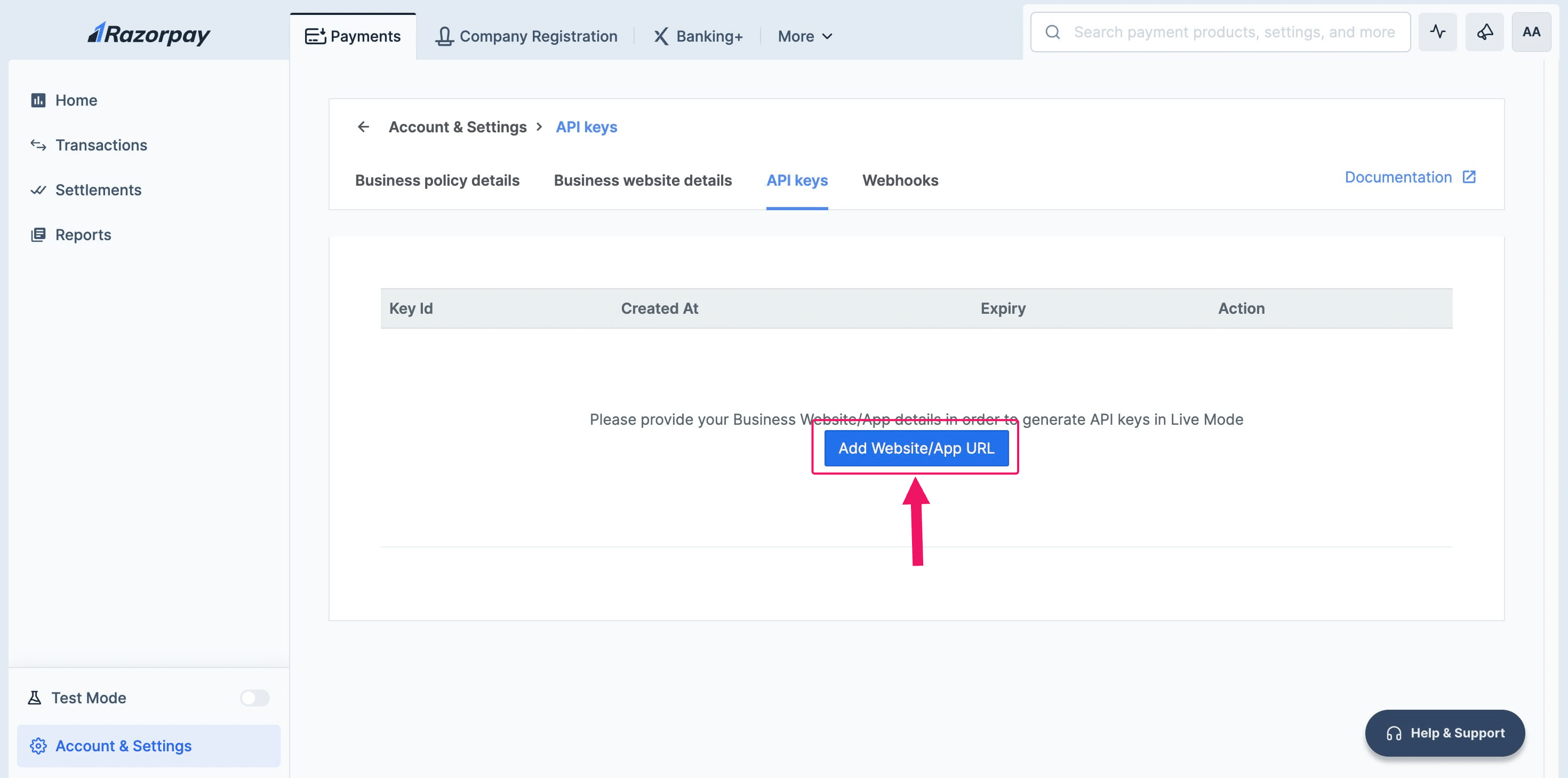Open Company Registration top tab
The width and height of the screenshot is (1568, 778).
(x=526, y=37)
